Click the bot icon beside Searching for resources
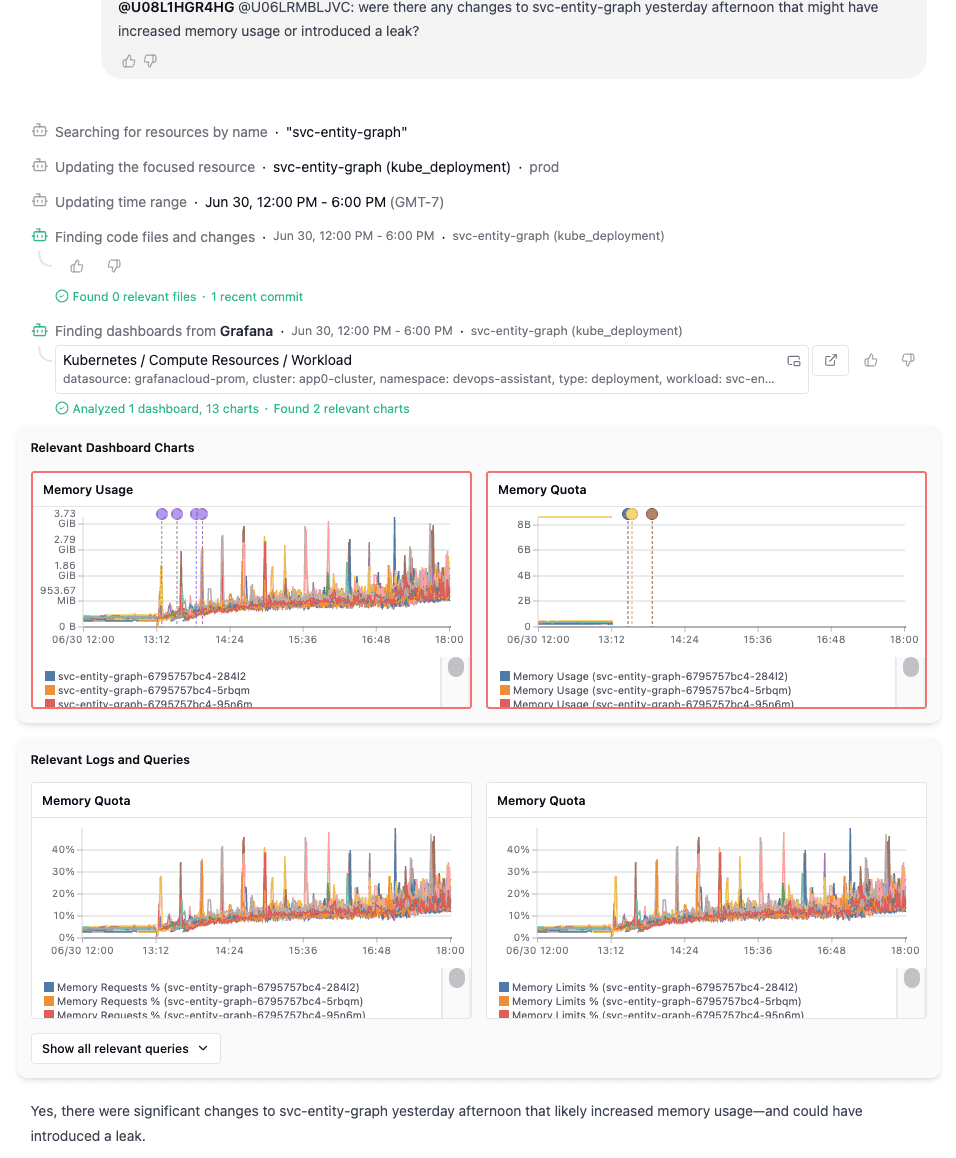Viewport: 956px width, 1158px height. click(x=40, y=131)
